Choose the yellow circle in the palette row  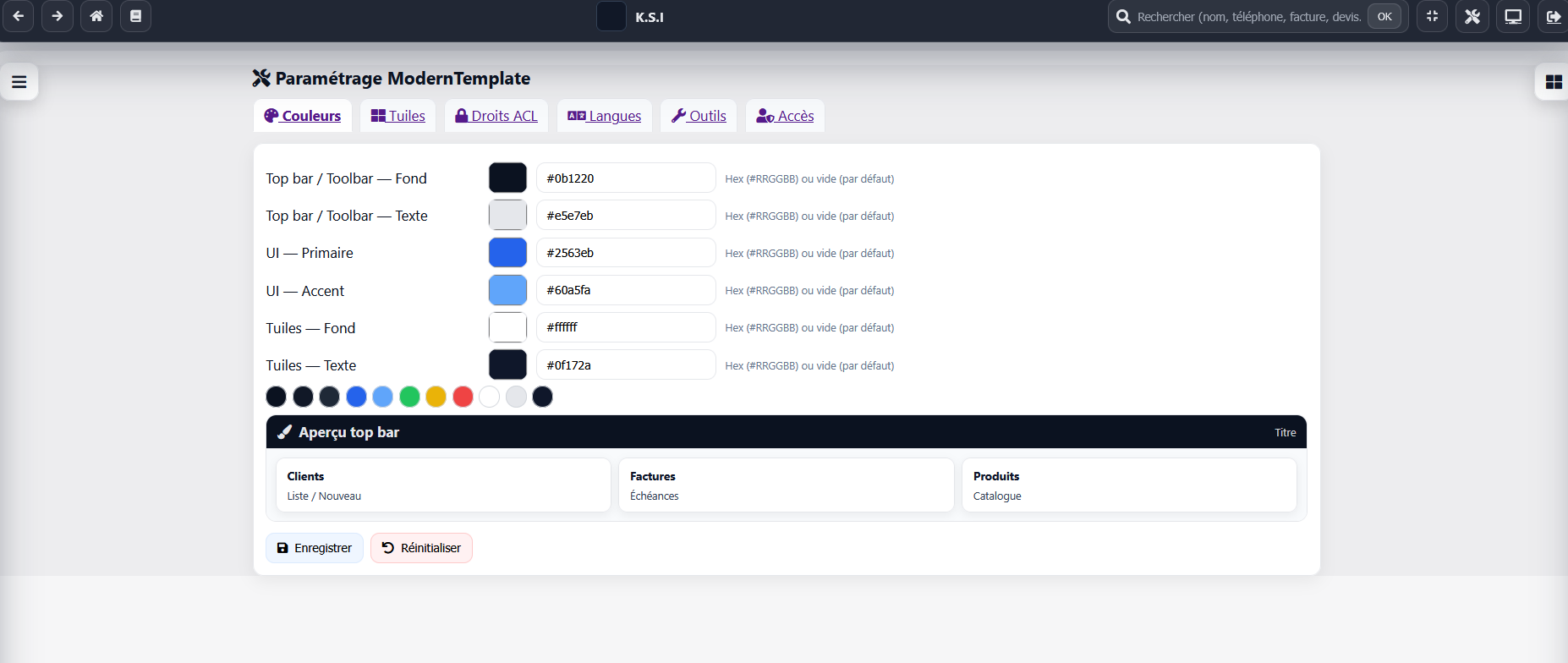[x=436, y=397]
